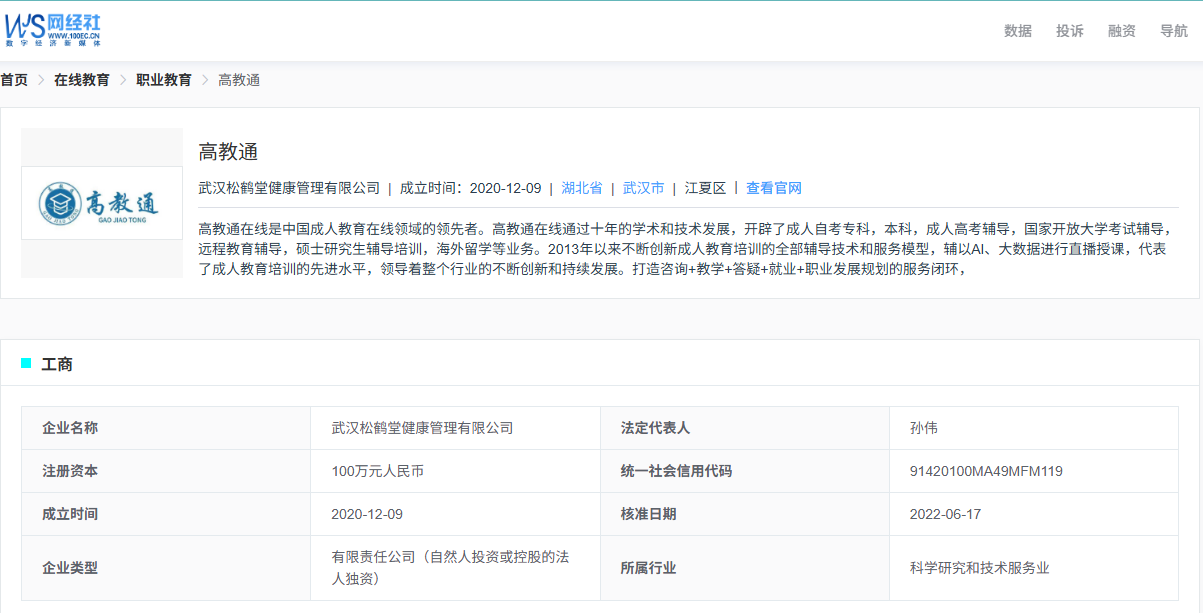This screenshot has width=1203, height=613.
Task: Select the 2020-12-09 table value
Action: (x=367, y=514)
